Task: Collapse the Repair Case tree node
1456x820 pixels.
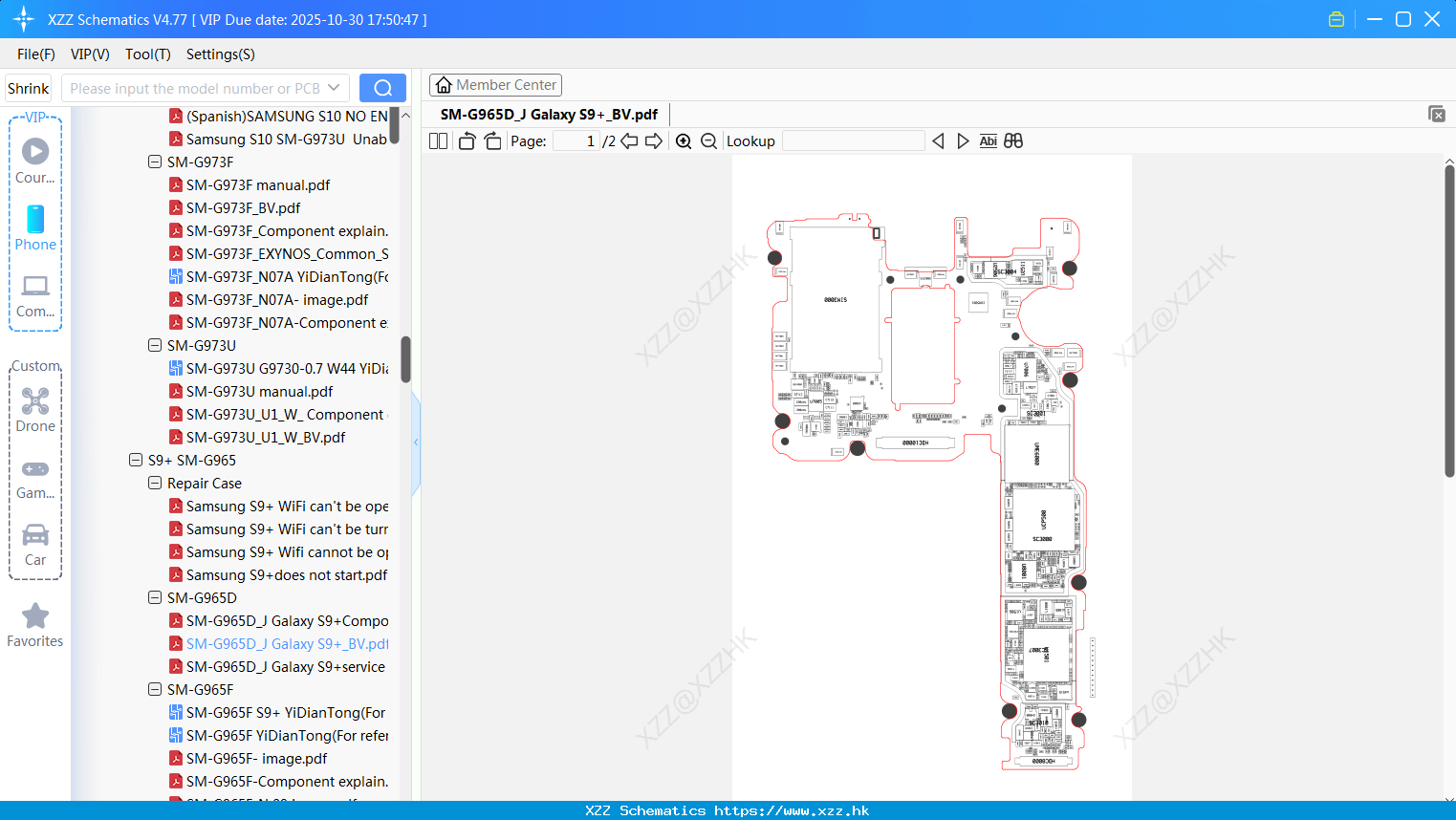Action: pos(155,484)
